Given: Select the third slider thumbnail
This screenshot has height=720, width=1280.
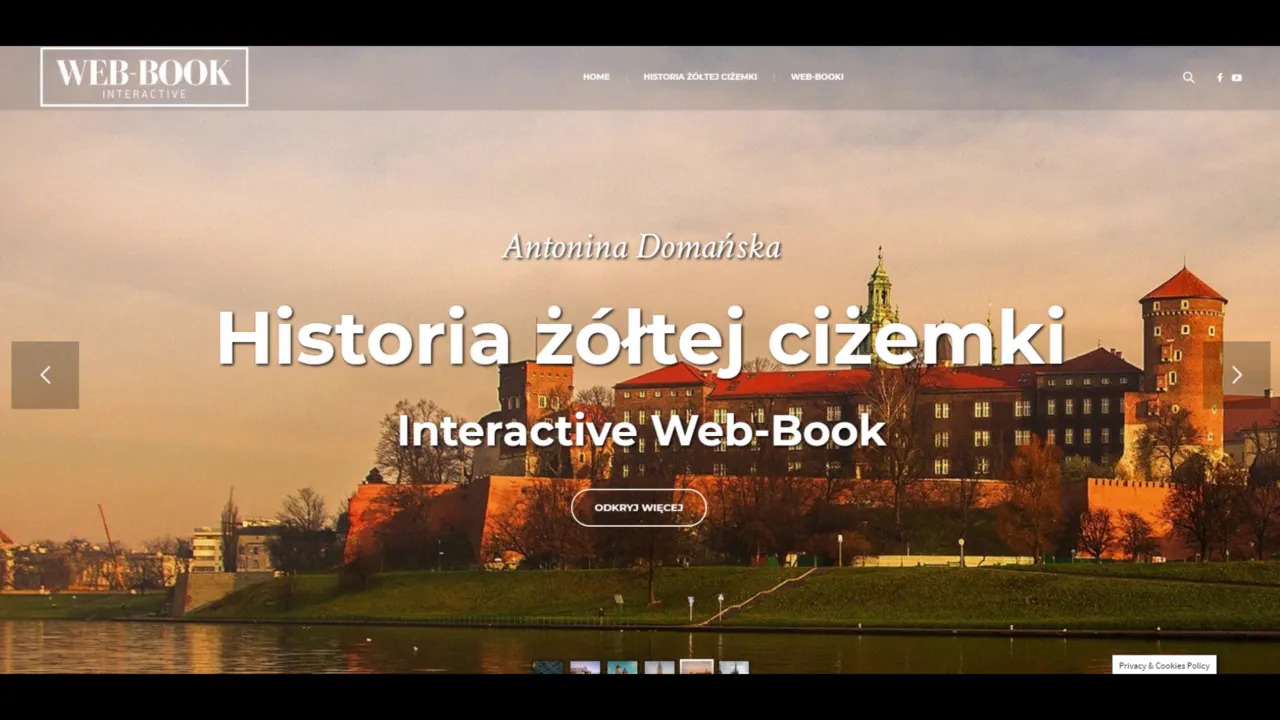Looking at the screenshot, I should coord(622,667).
